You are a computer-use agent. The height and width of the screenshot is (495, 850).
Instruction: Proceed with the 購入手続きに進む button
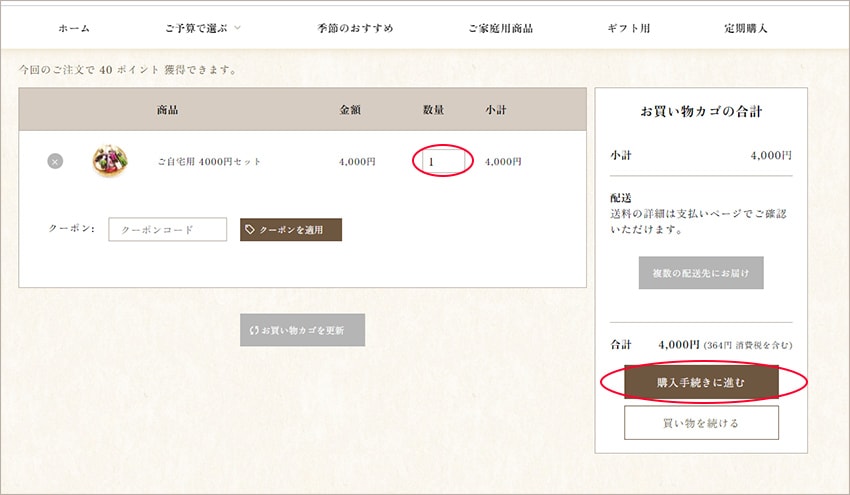point(701,382)
